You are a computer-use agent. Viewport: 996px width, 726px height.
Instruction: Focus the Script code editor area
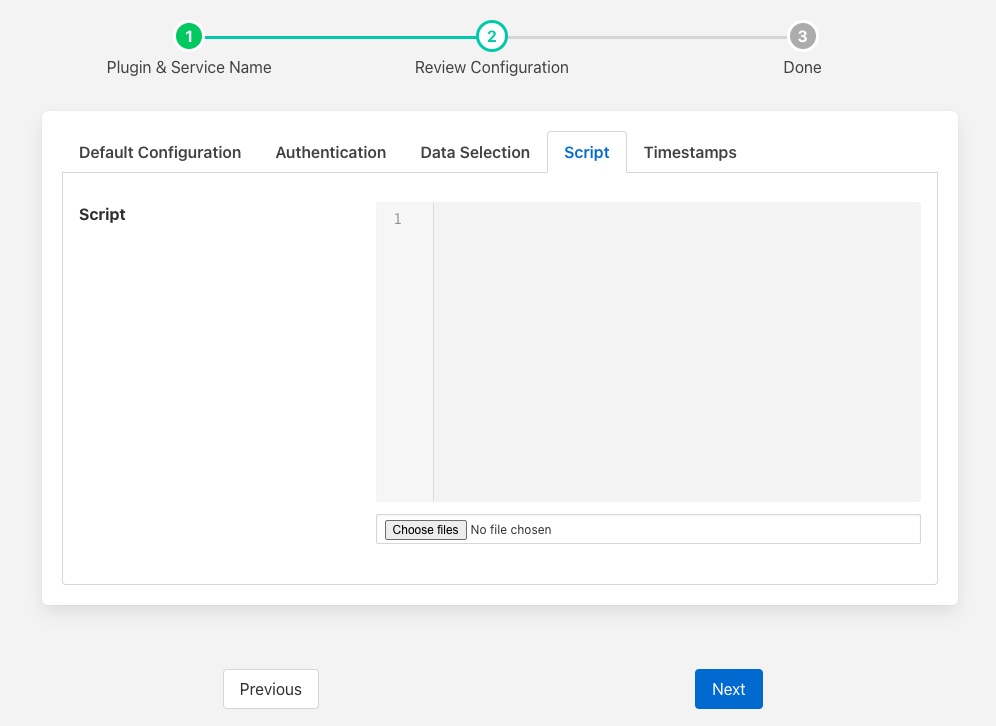(676, 351)
